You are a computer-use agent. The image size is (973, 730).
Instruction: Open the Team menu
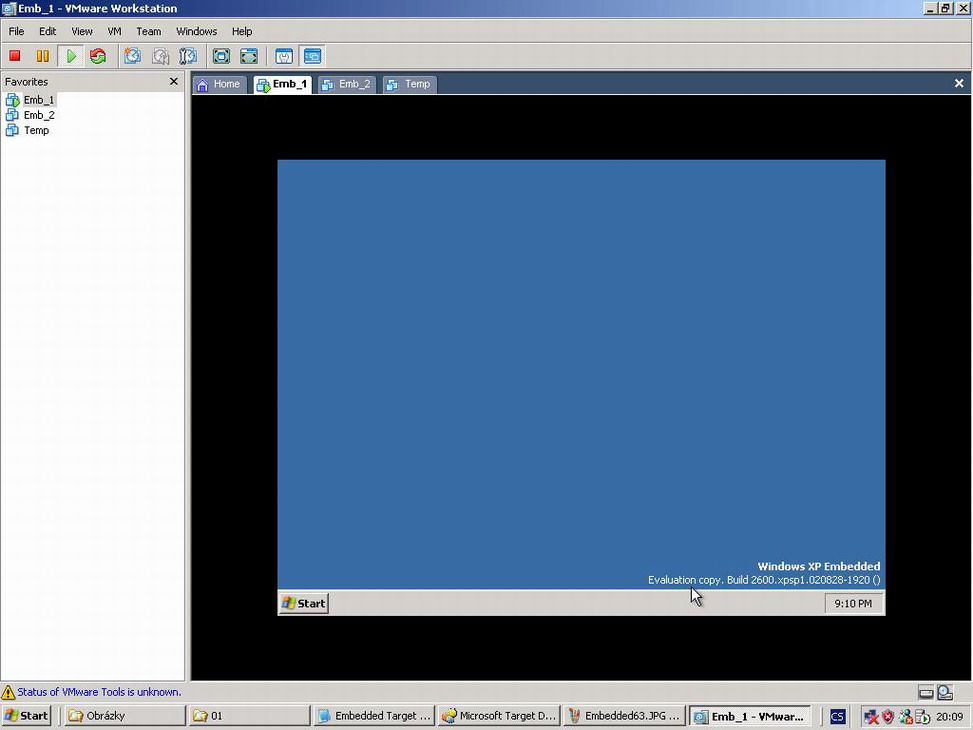[148, 31]
